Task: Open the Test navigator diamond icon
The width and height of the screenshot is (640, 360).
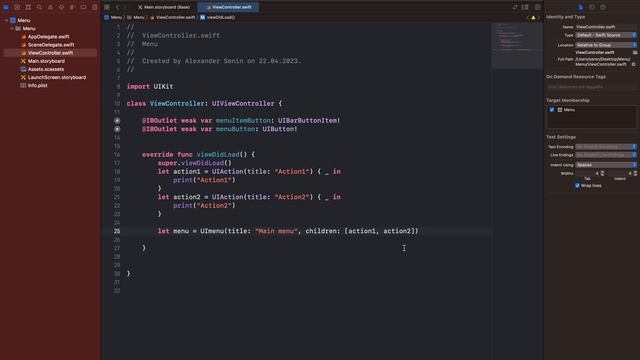Action: pyautogui.click(x=61, y=7)
